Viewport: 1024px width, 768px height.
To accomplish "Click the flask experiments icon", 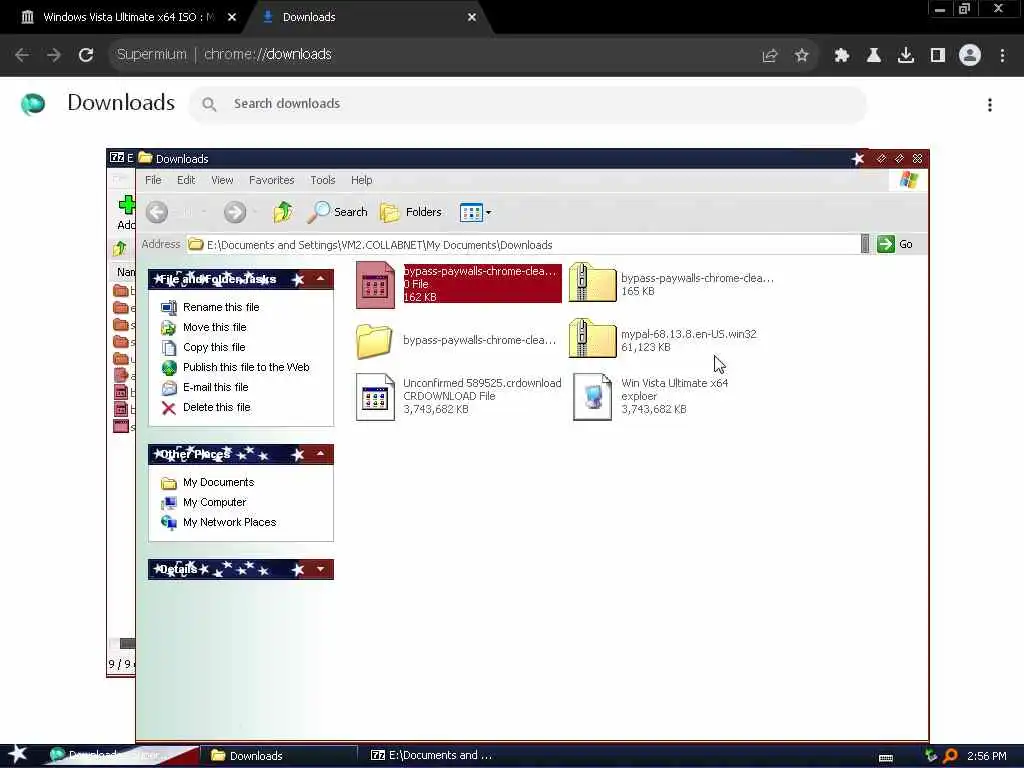I will (x=874, y=56).
